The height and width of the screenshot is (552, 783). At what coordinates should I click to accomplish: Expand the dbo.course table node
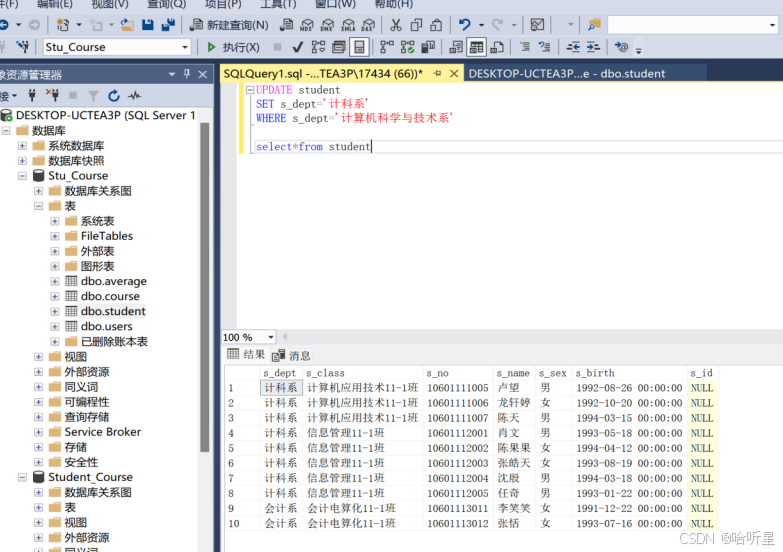click(54, 296)
